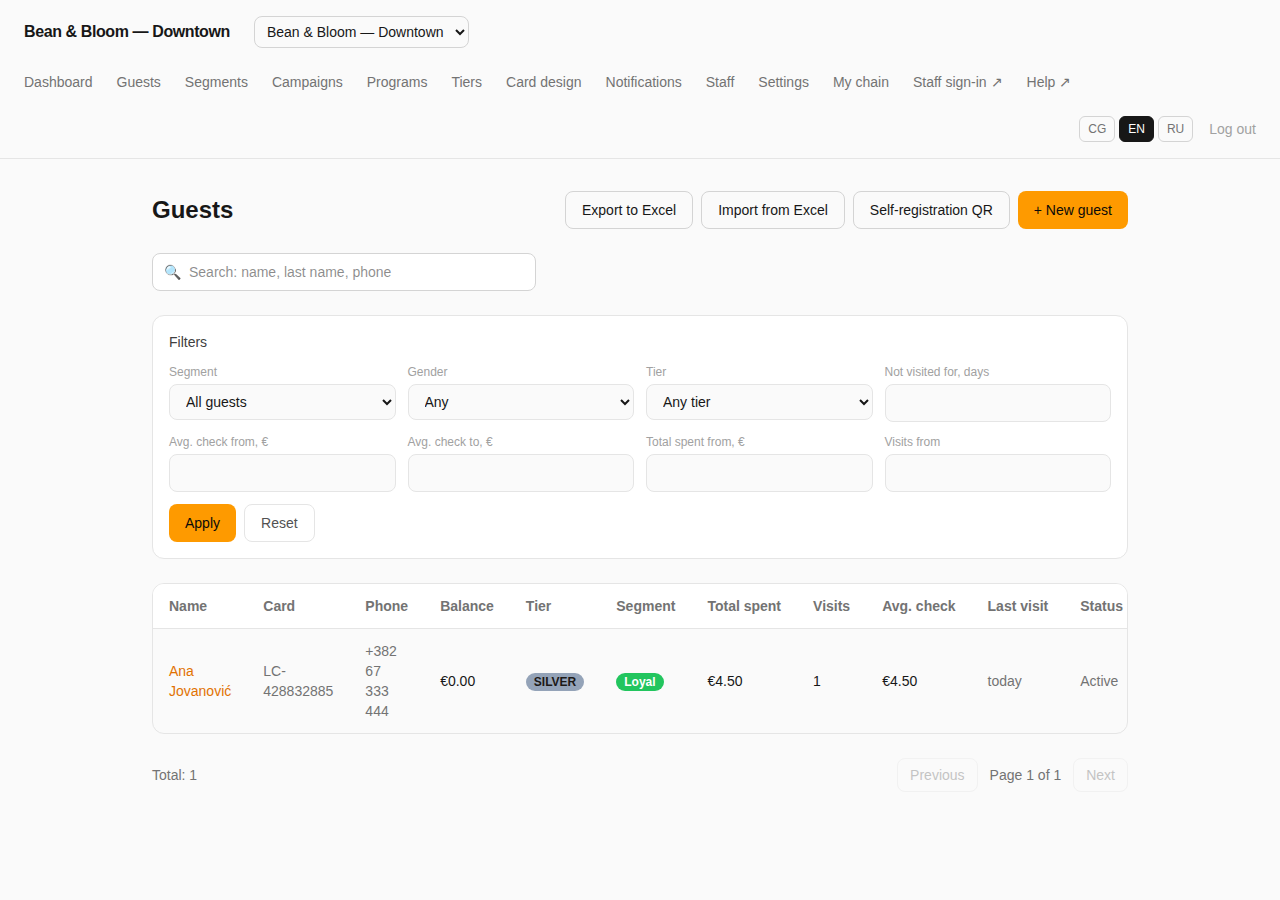Click the phone number +382 67 333 444
Image resolution: width=1280 pixels, height=900 pixels.
point(381,681)
